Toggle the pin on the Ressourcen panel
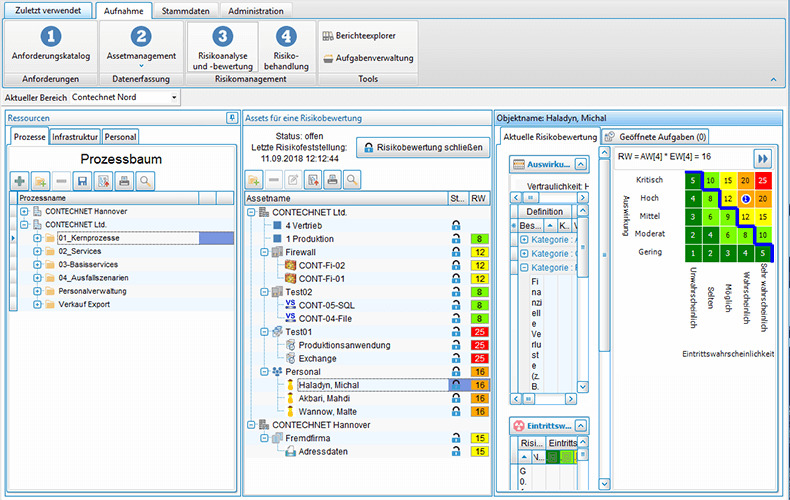Screen dimensions: 790x500 click(x=230, y=118)
